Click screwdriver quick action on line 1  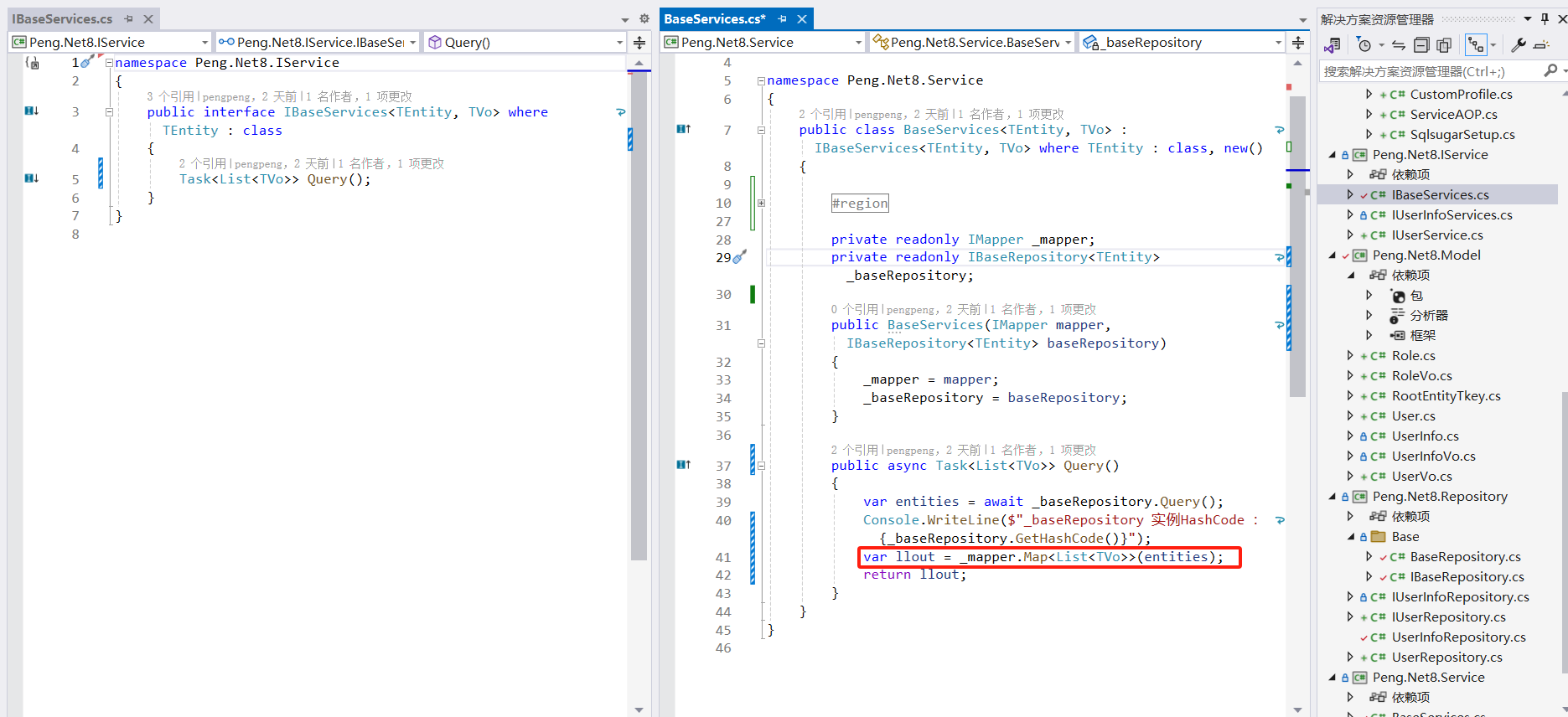[x=87, y=61]
